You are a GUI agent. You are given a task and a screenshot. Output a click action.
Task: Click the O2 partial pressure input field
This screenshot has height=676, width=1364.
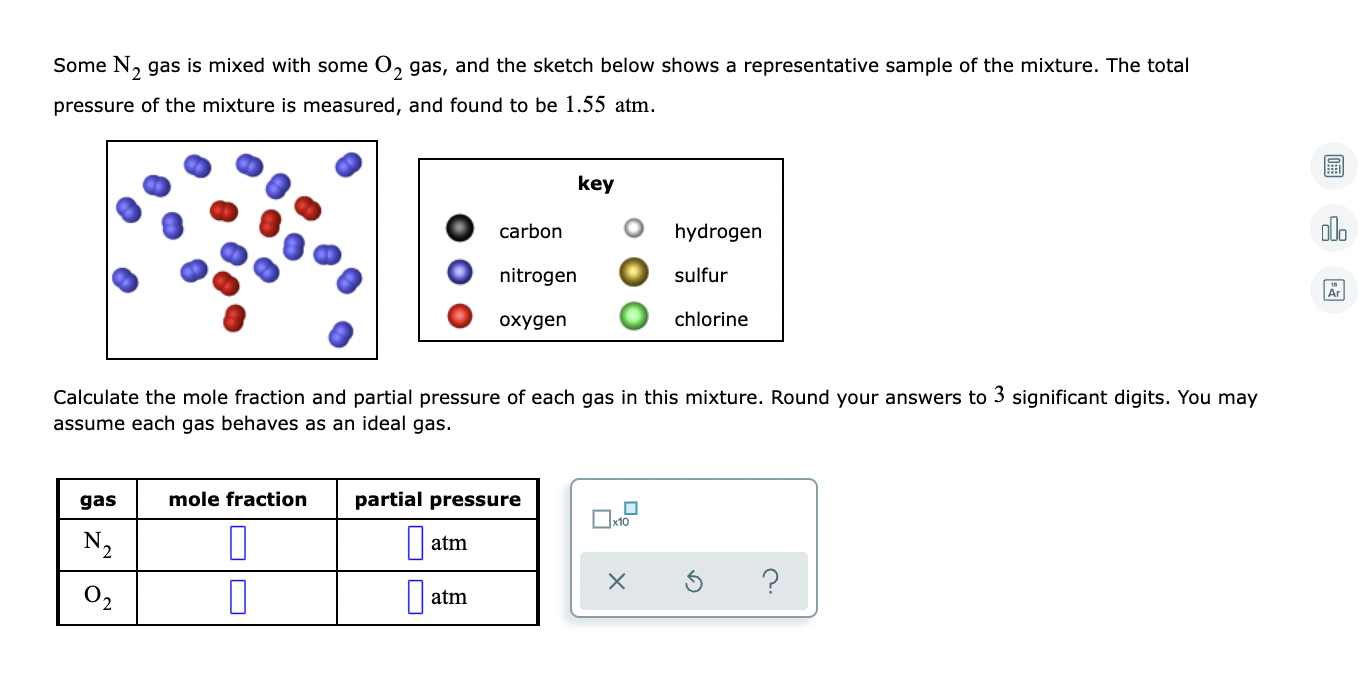pos(414,597)
